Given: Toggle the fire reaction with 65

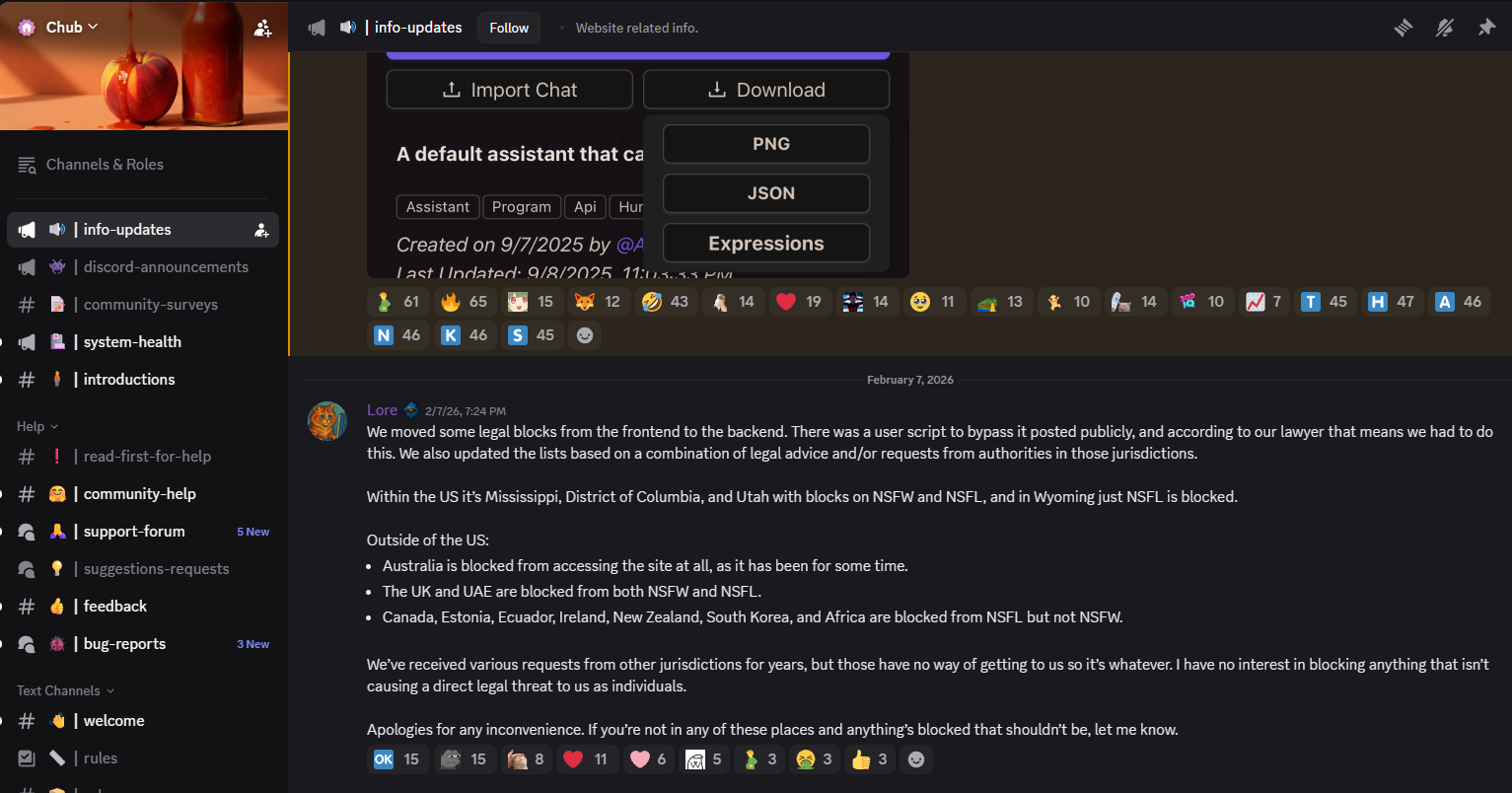Looking at the screenshot, I should point(466,302).
